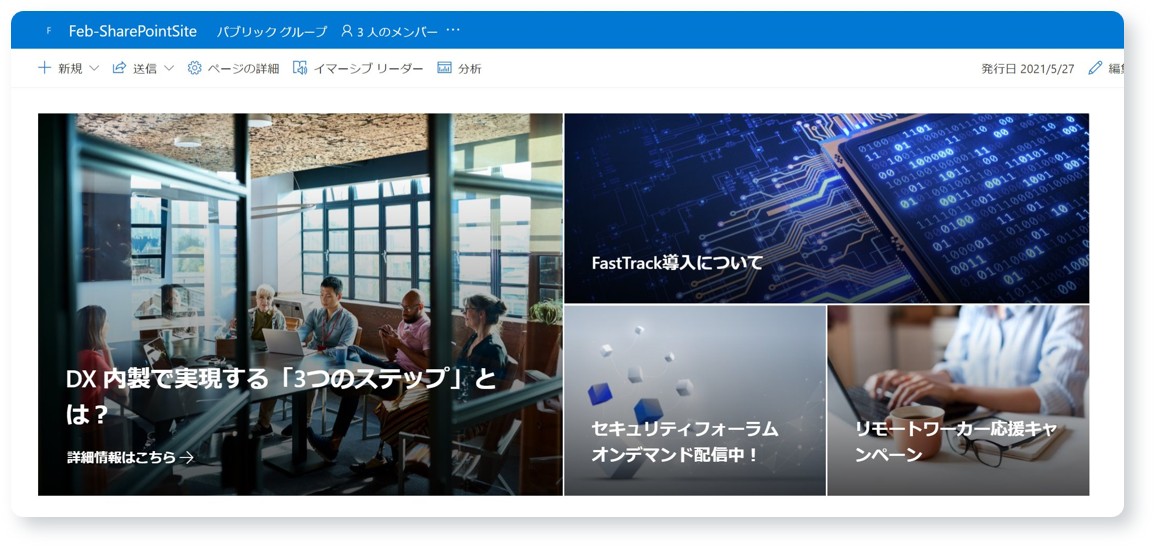The height and width of the screenshot is (547, 1154).
Task: Open the DX 内製で実現する hero tile
Action: coord(300,304)
